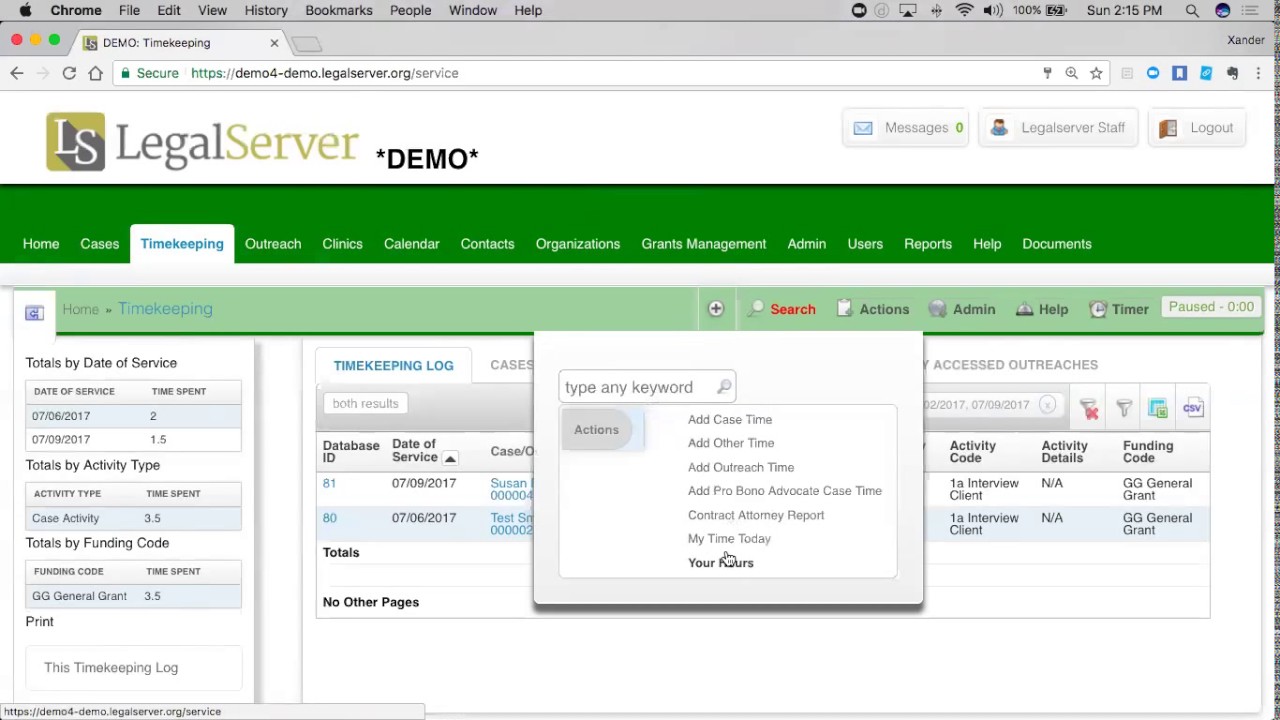The width and height of the screenshot is (1280, 720).
Task: Choose Add Outreach Time
Action: tap(741, 467)
